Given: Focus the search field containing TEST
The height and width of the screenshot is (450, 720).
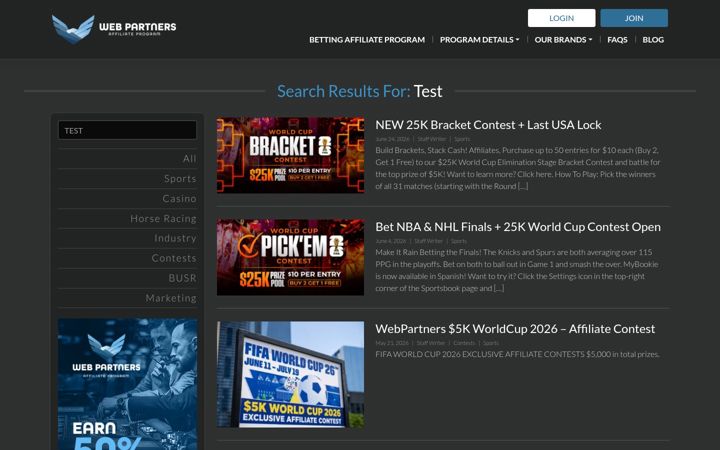Looking at the screenshot, I should pos(127,130).
